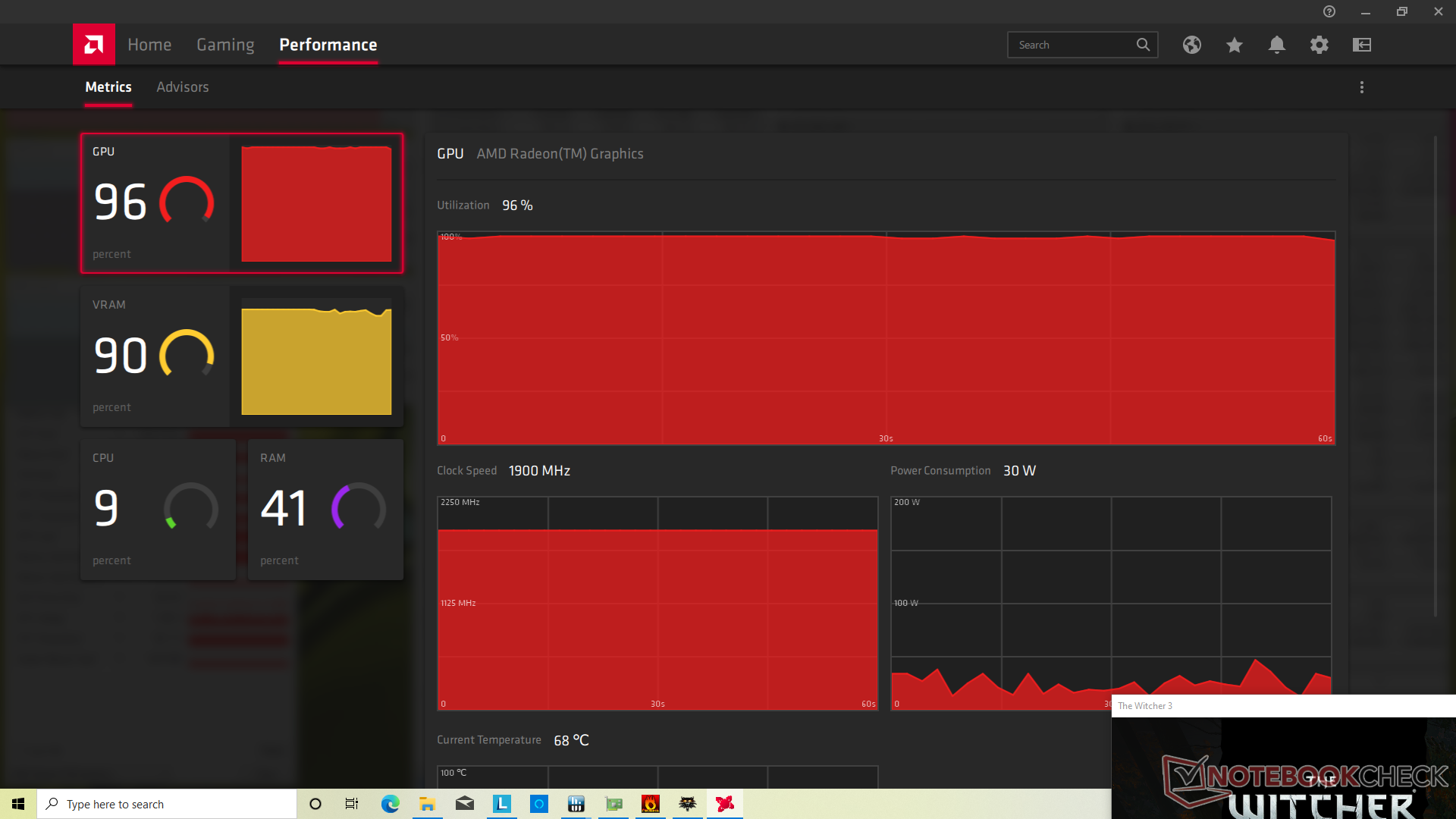The image size is (1456, 819).
Task: Open the web browser globe icon
Action: (x=1191, y=45)
